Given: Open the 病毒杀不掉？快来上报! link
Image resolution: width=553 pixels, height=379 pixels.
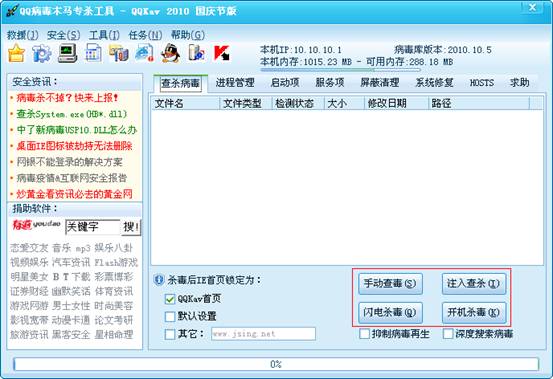Looking at the screenshot, I should tap(68, 98).
